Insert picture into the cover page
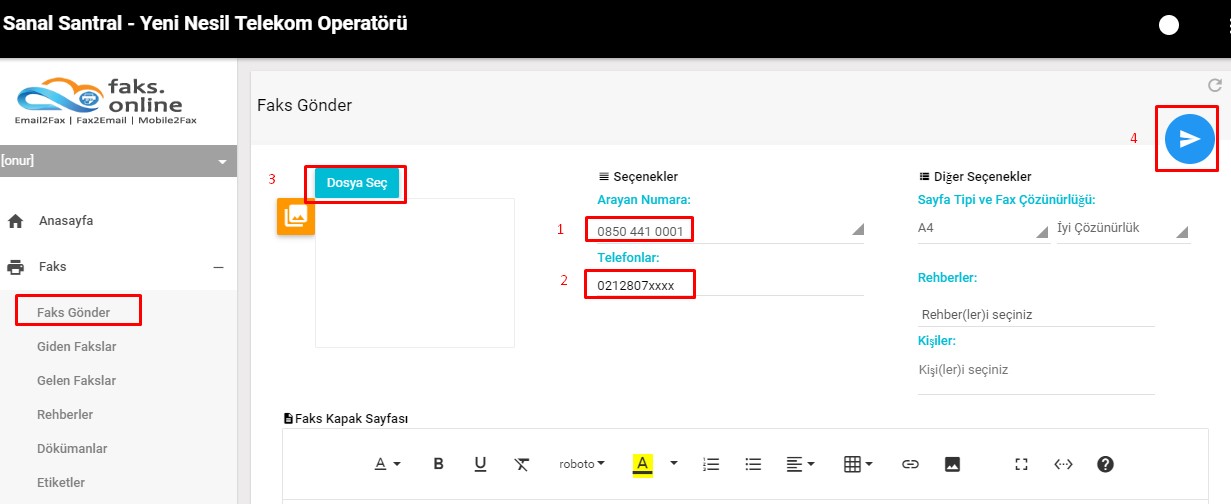Screen dimensions: 1231x504 [x=952, y=464]
